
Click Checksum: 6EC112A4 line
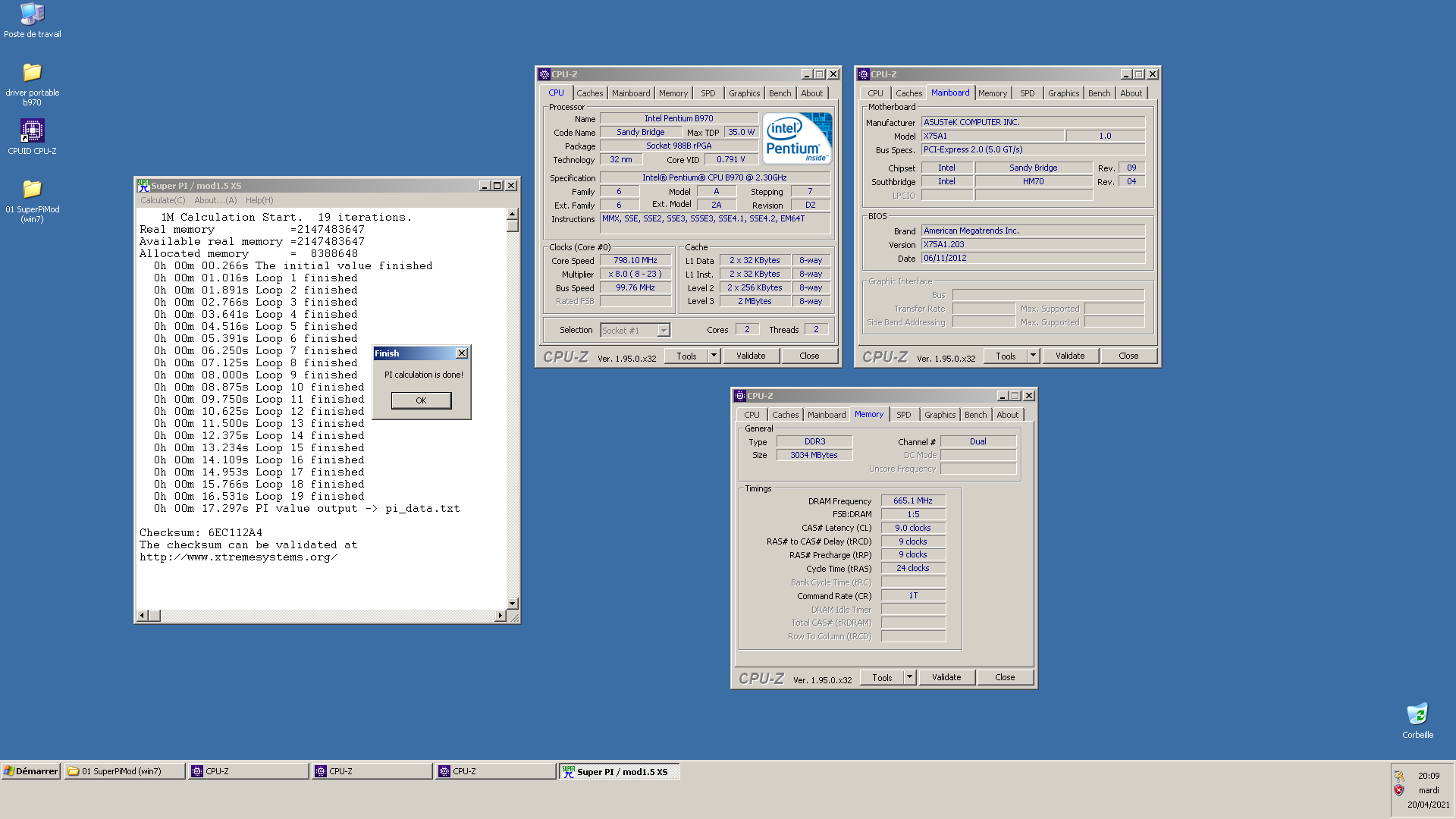coord(201,532)
